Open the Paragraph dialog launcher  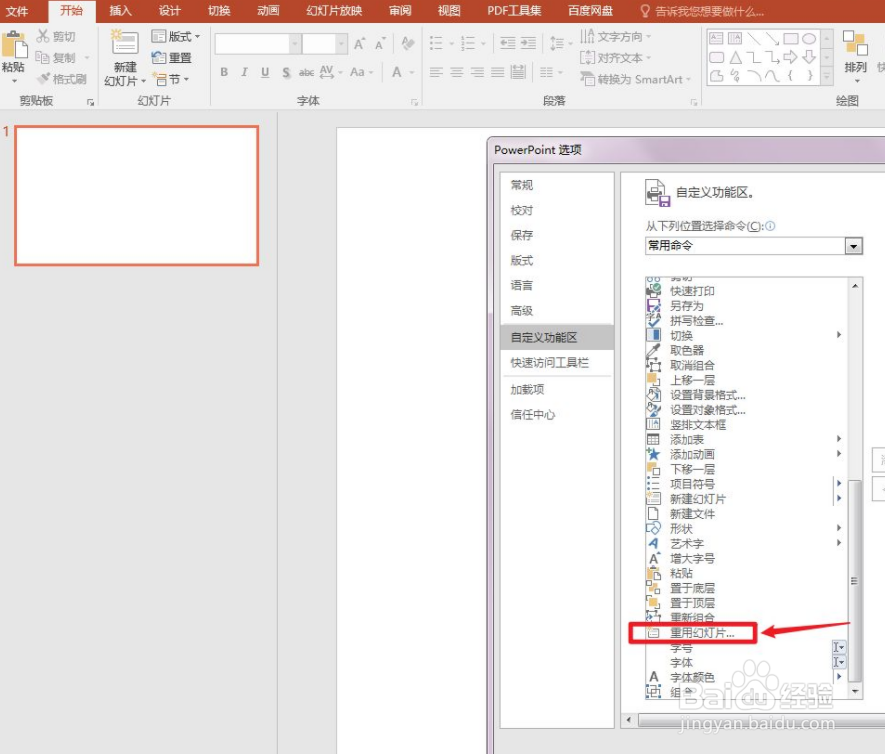pyautogui.click(x=694, y=102)
